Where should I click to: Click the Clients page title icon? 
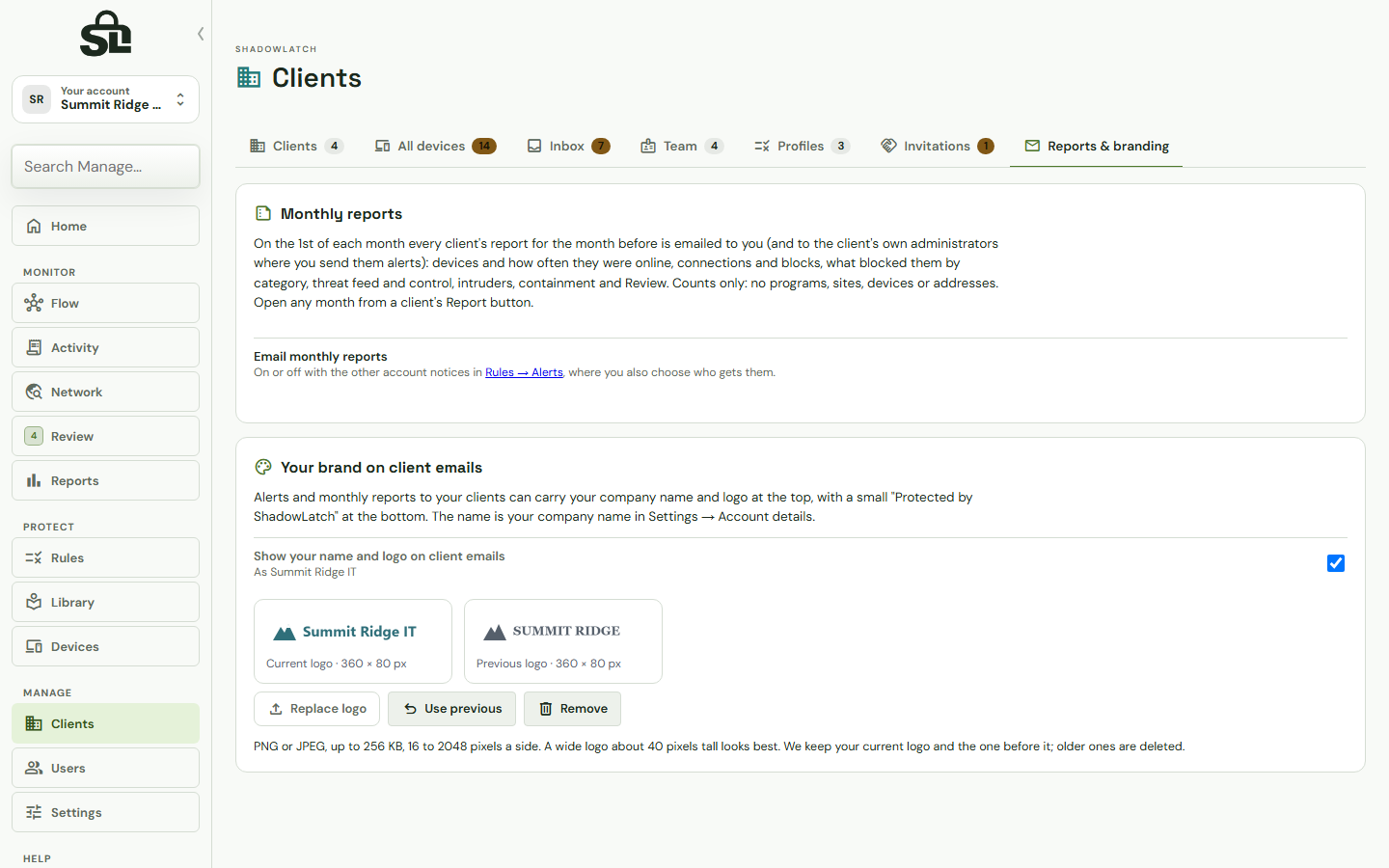(x=249, y=77)
